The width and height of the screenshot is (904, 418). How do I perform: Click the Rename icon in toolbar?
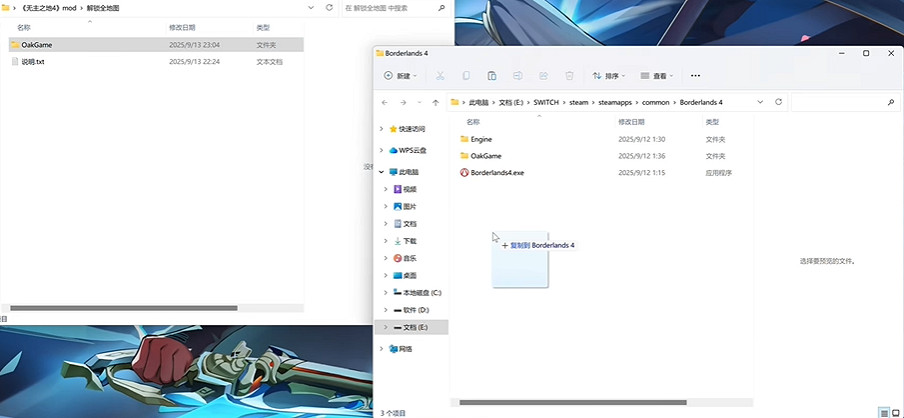pyautogui.click(x=518, y=76)
